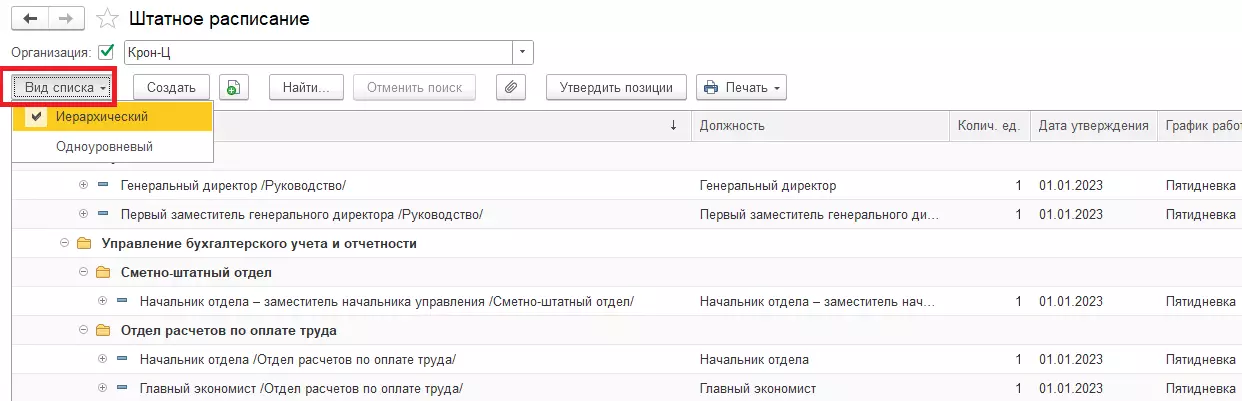Toggle the Организация filter checkbox
The height and width of the screenshot is (401, 1242).
click(x=107, y=52)
